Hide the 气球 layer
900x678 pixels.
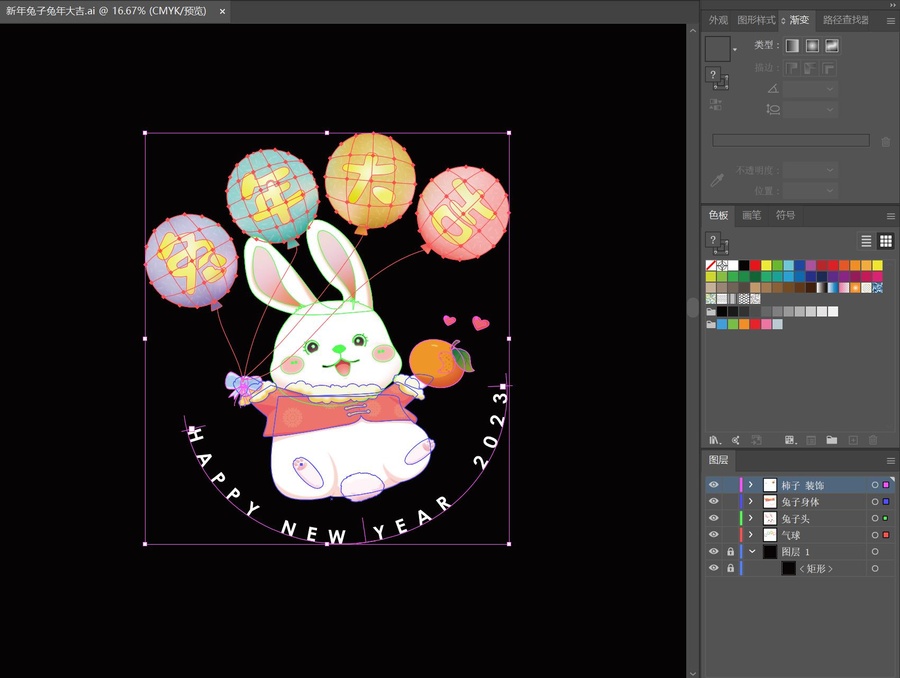[x=713, y=535]
